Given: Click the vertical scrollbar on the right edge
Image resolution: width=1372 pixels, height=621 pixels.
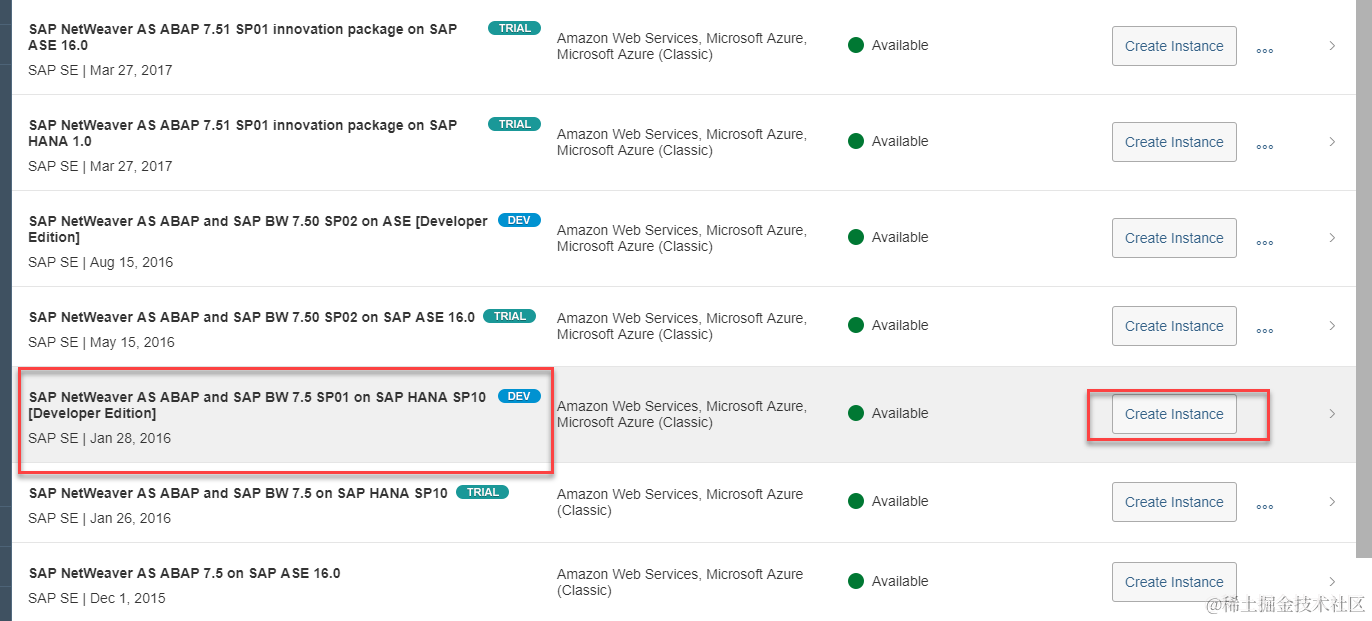Looking at the screenshot, I should pyautogui.click(x=1365, y=278).
